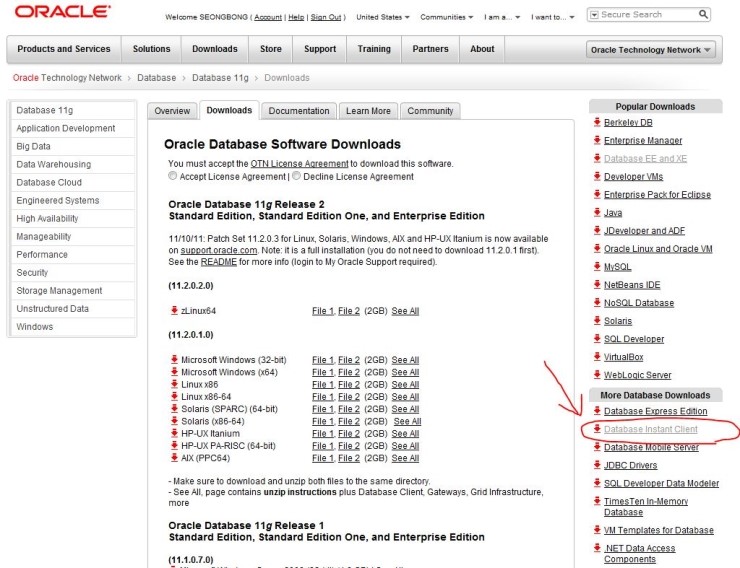Click download icon beside Enterprise Manager
740x568 pixels.
pos(597,140)
